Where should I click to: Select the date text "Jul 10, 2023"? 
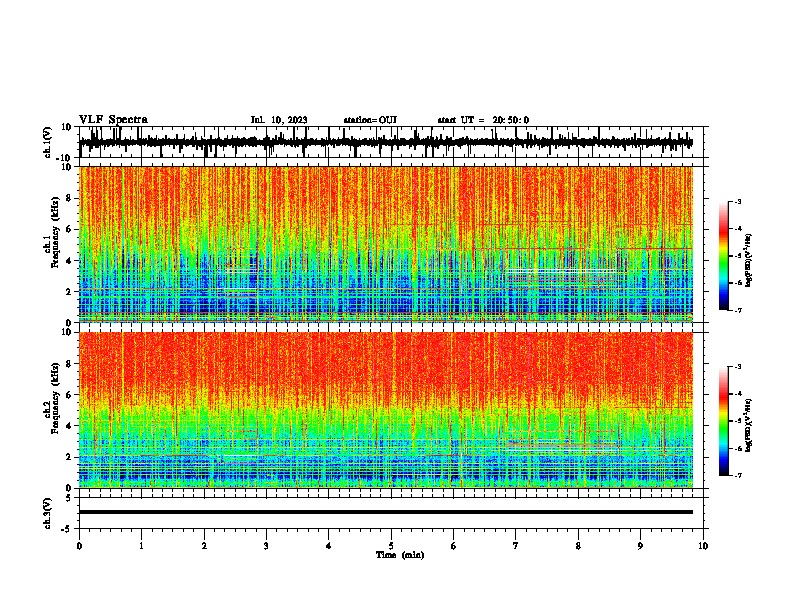(279, 120)
